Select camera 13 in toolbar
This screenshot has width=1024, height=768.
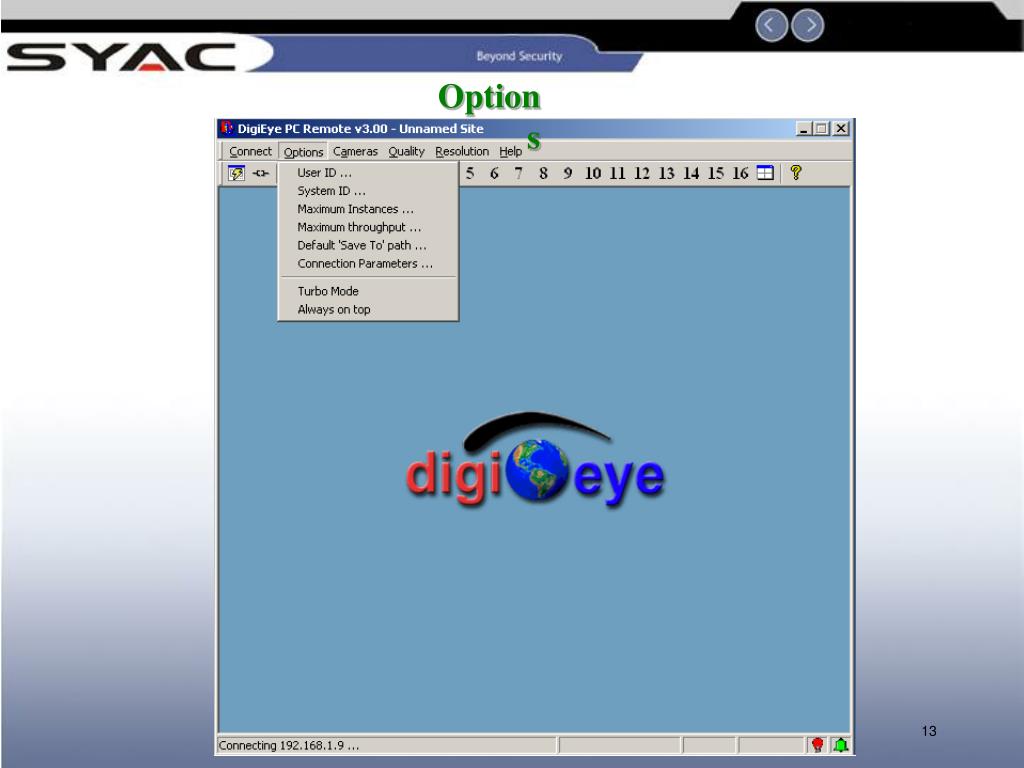tap(667, 173)
